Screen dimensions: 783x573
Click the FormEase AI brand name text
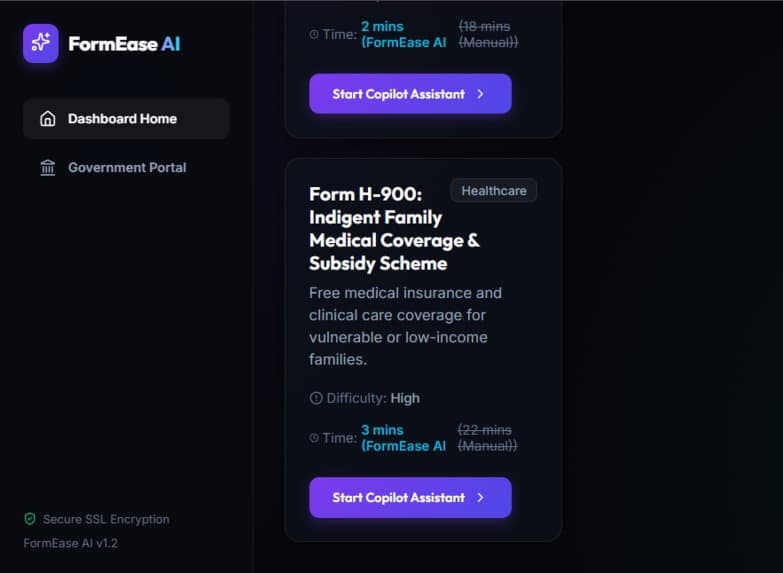pos(124,44)
